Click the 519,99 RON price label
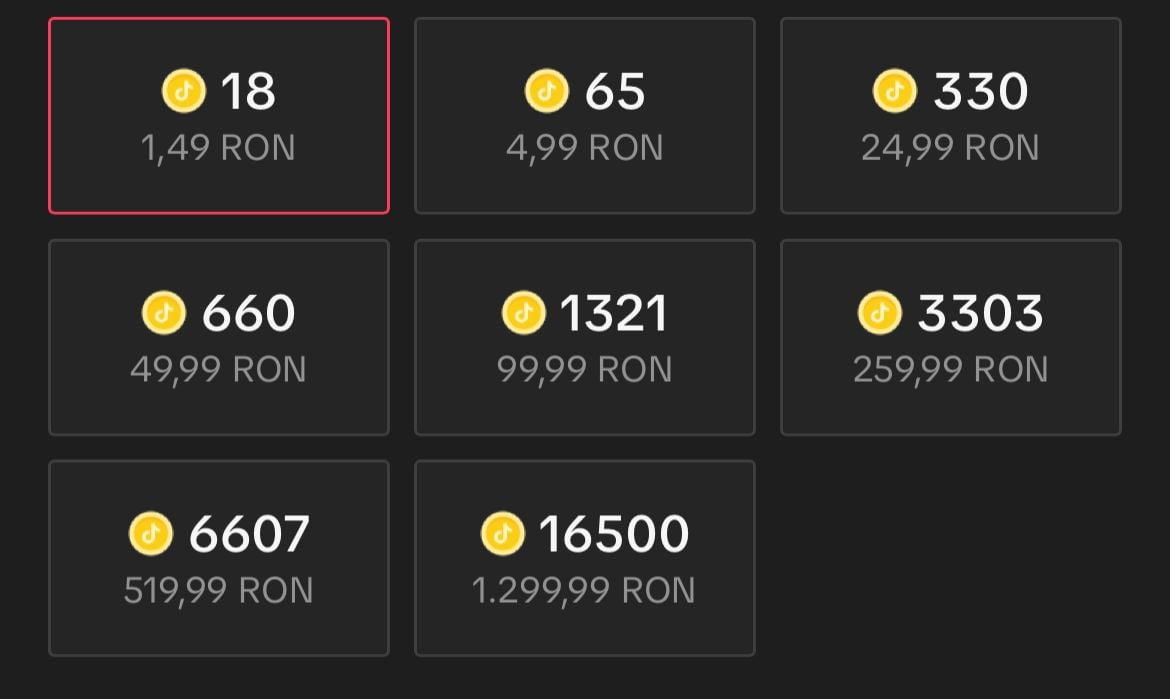This screenshot has width=1170, height=699. 219,590
